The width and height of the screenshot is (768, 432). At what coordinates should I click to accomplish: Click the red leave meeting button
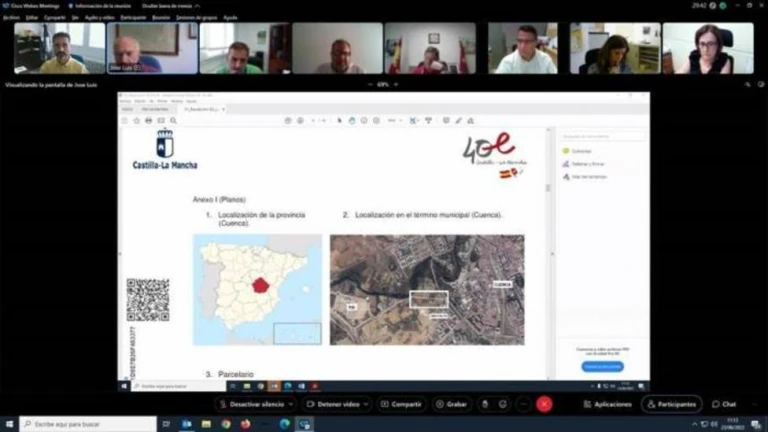click(x=544, y=404)
